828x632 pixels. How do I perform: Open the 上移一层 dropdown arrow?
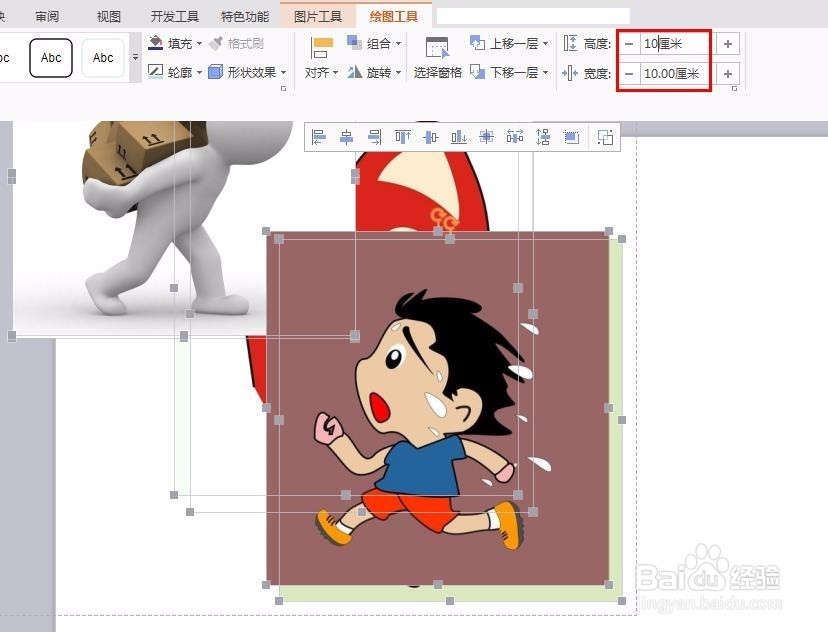point(545,43)
